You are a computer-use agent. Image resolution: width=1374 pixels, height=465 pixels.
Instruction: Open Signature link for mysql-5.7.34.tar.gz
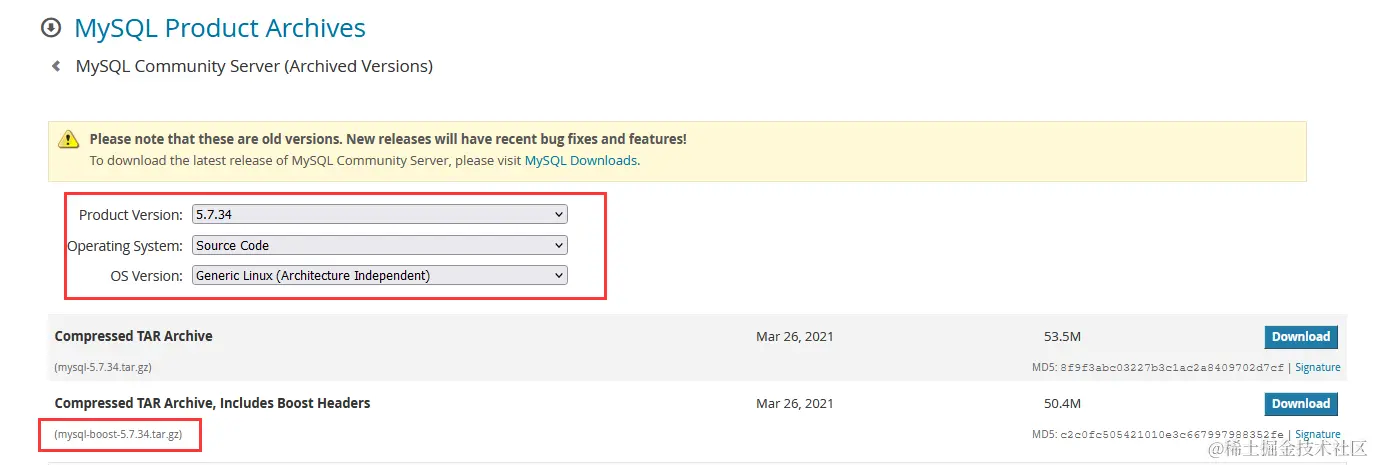(1318, 367)
